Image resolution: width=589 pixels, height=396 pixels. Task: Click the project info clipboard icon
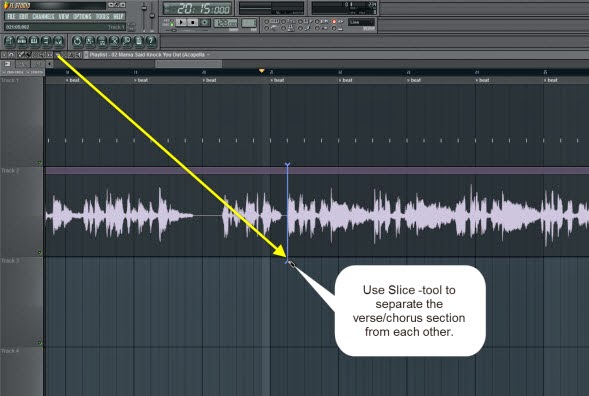(x=139, y=41)
